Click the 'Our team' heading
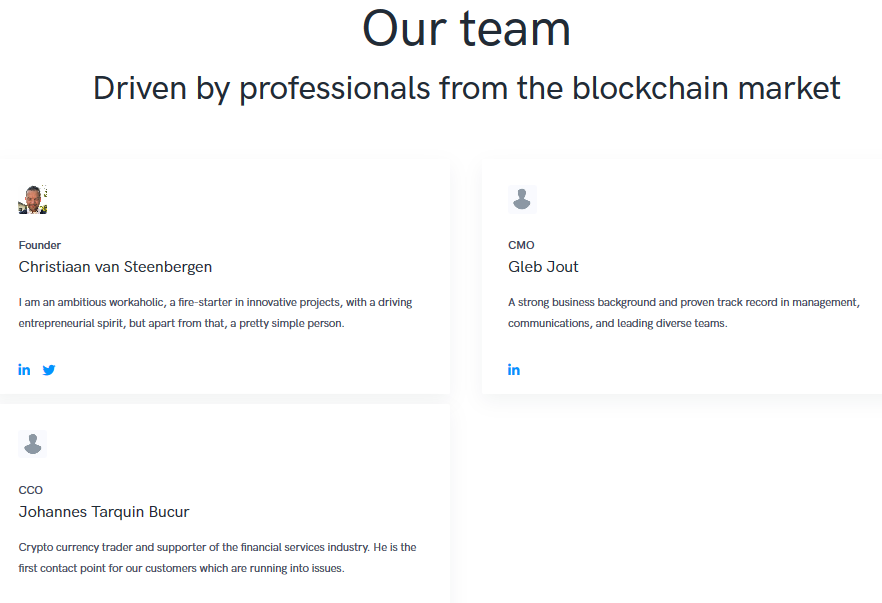 [466, 28]
